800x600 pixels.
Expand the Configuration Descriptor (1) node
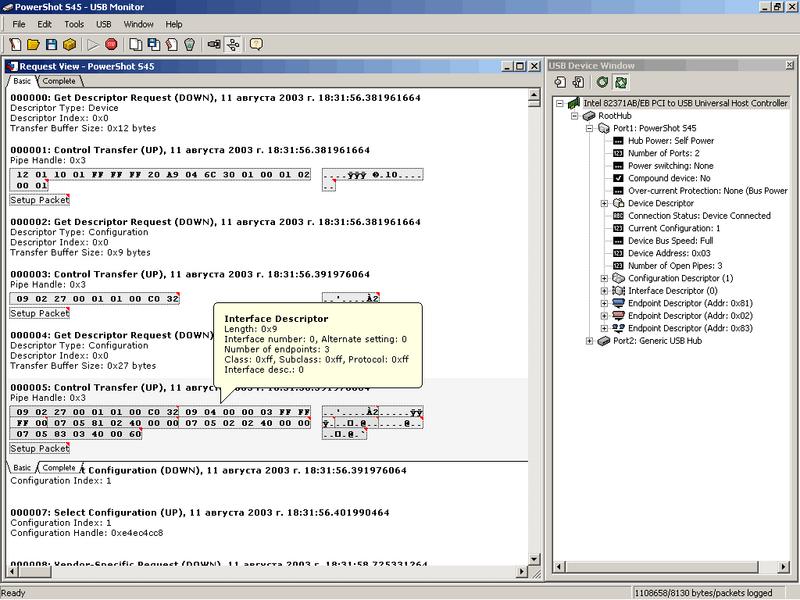pyautogui.click(x=604, y=278)
